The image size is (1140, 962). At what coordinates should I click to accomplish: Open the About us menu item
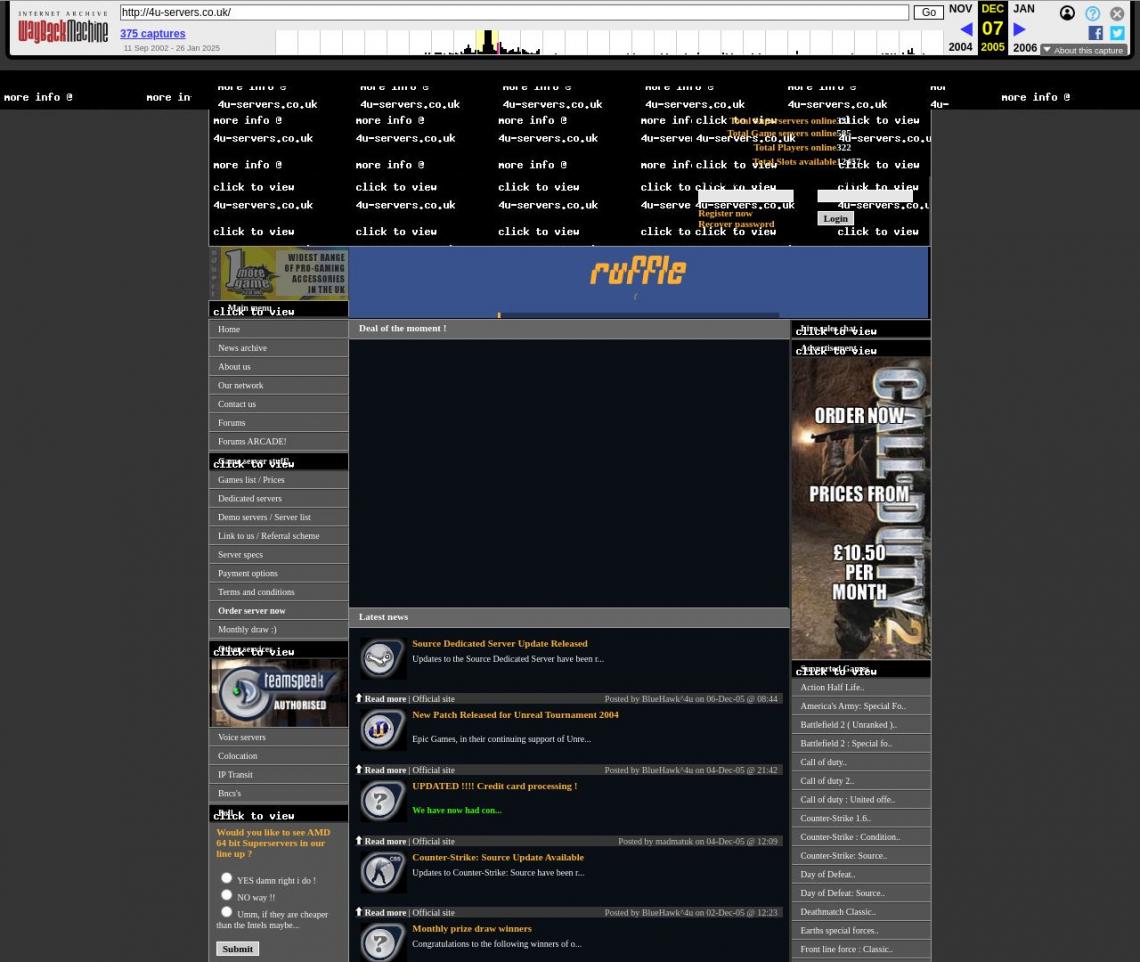[278, 367]
